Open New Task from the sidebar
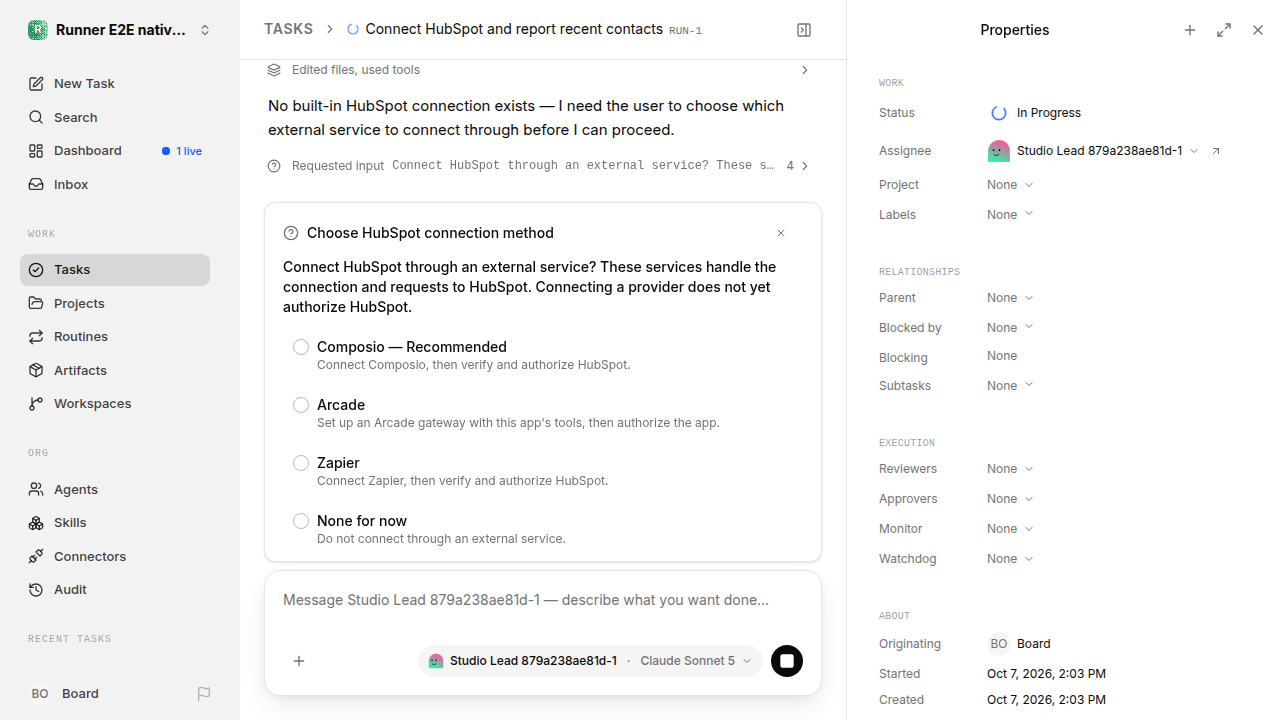1280x720 pixels. coord(115,84)
